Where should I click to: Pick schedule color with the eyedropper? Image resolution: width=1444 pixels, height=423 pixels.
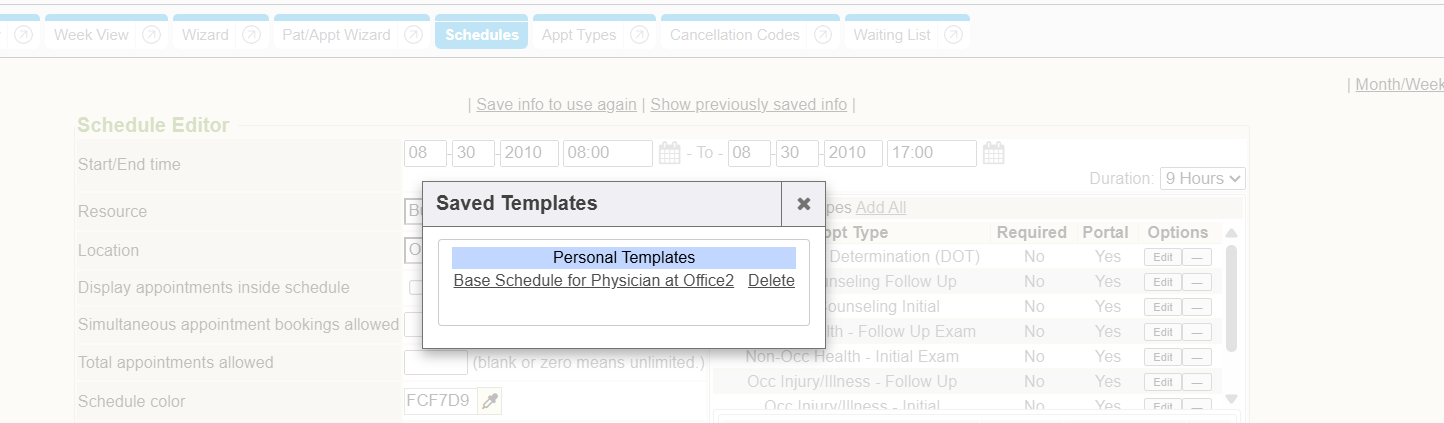489,401
